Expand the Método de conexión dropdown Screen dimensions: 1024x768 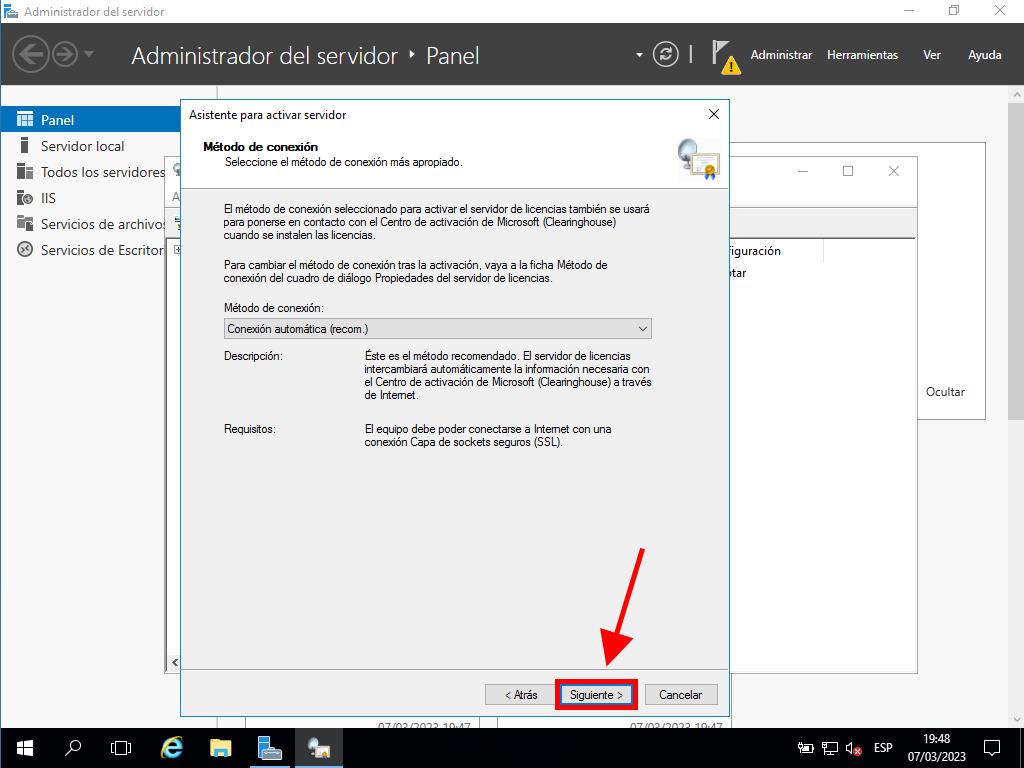(x=437, y=328)
